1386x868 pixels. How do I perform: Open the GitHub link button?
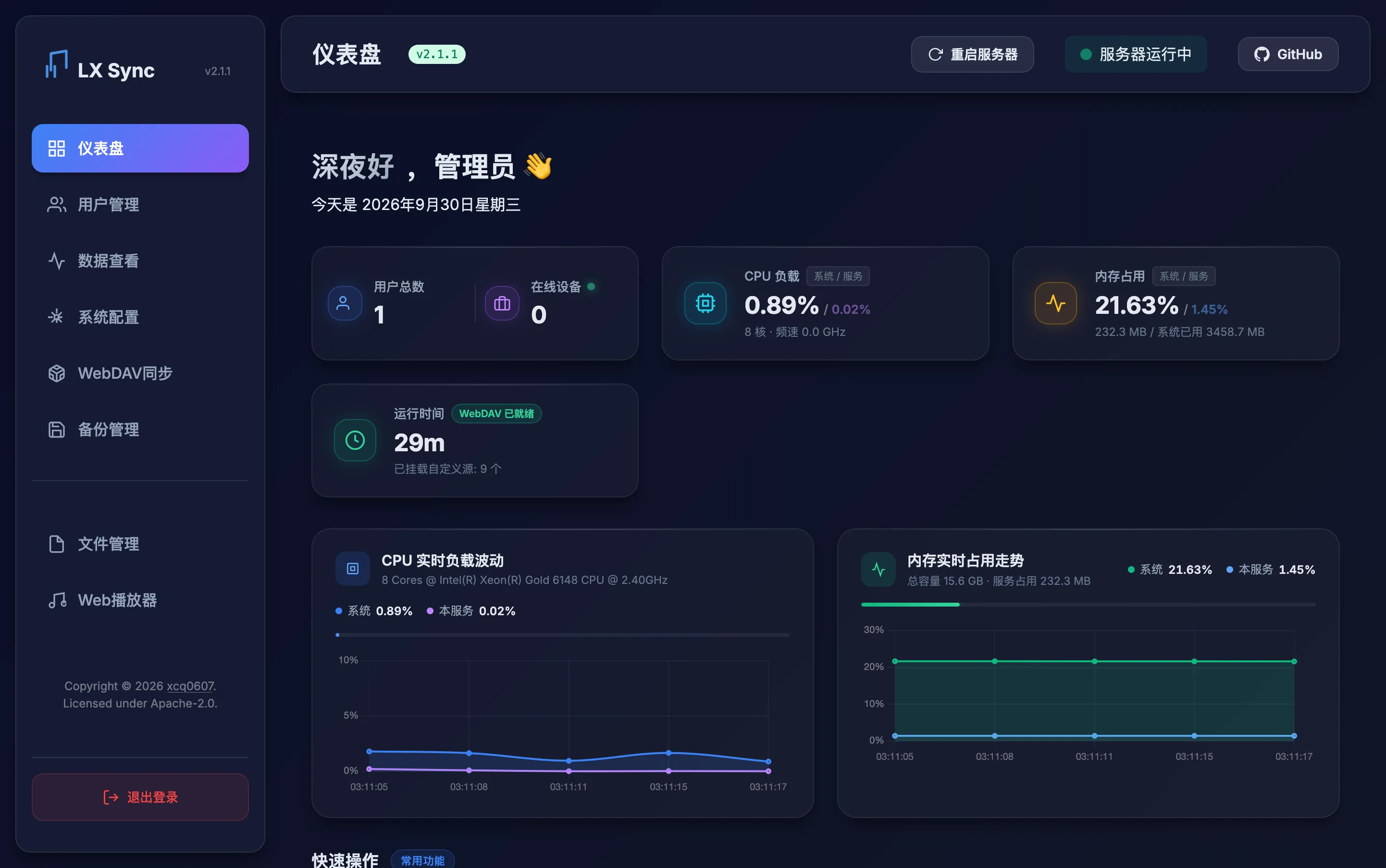coord(1288,54)
